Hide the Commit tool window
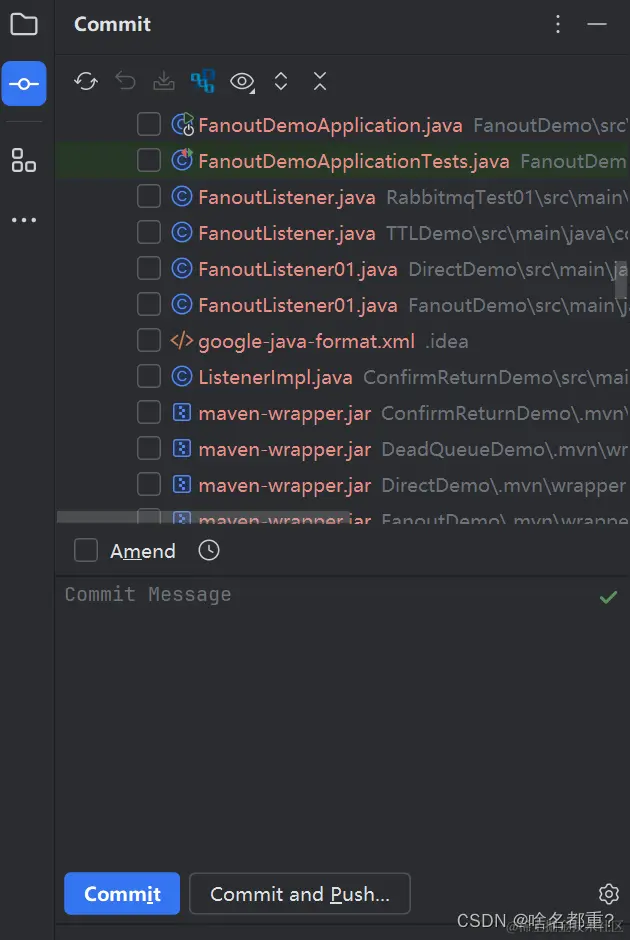The width and height of the screenshot is (630, 940). pos(597,24)
